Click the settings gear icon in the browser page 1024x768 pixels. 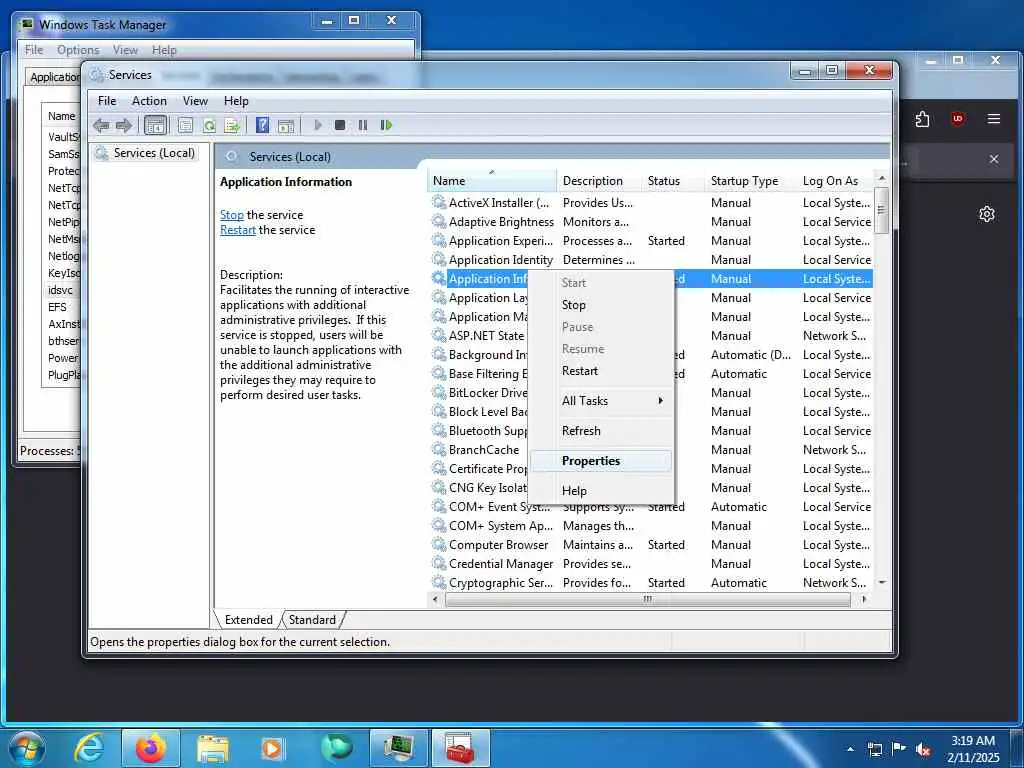(x=987, y=214)
